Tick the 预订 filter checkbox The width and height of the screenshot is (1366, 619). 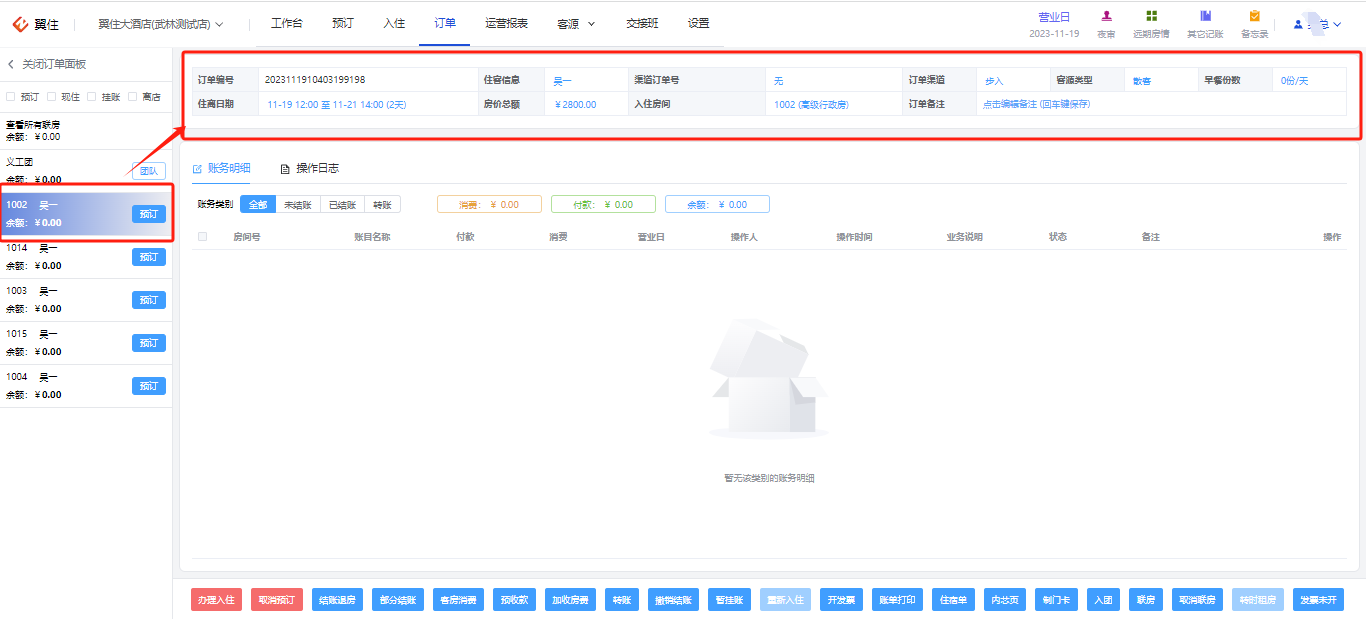[x=11, y=97]
